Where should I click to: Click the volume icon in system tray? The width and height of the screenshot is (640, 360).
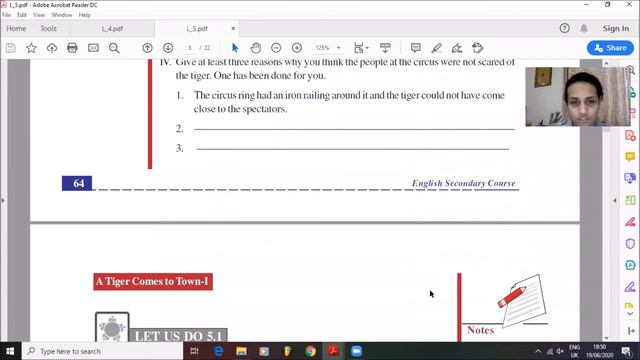point(560,351)
